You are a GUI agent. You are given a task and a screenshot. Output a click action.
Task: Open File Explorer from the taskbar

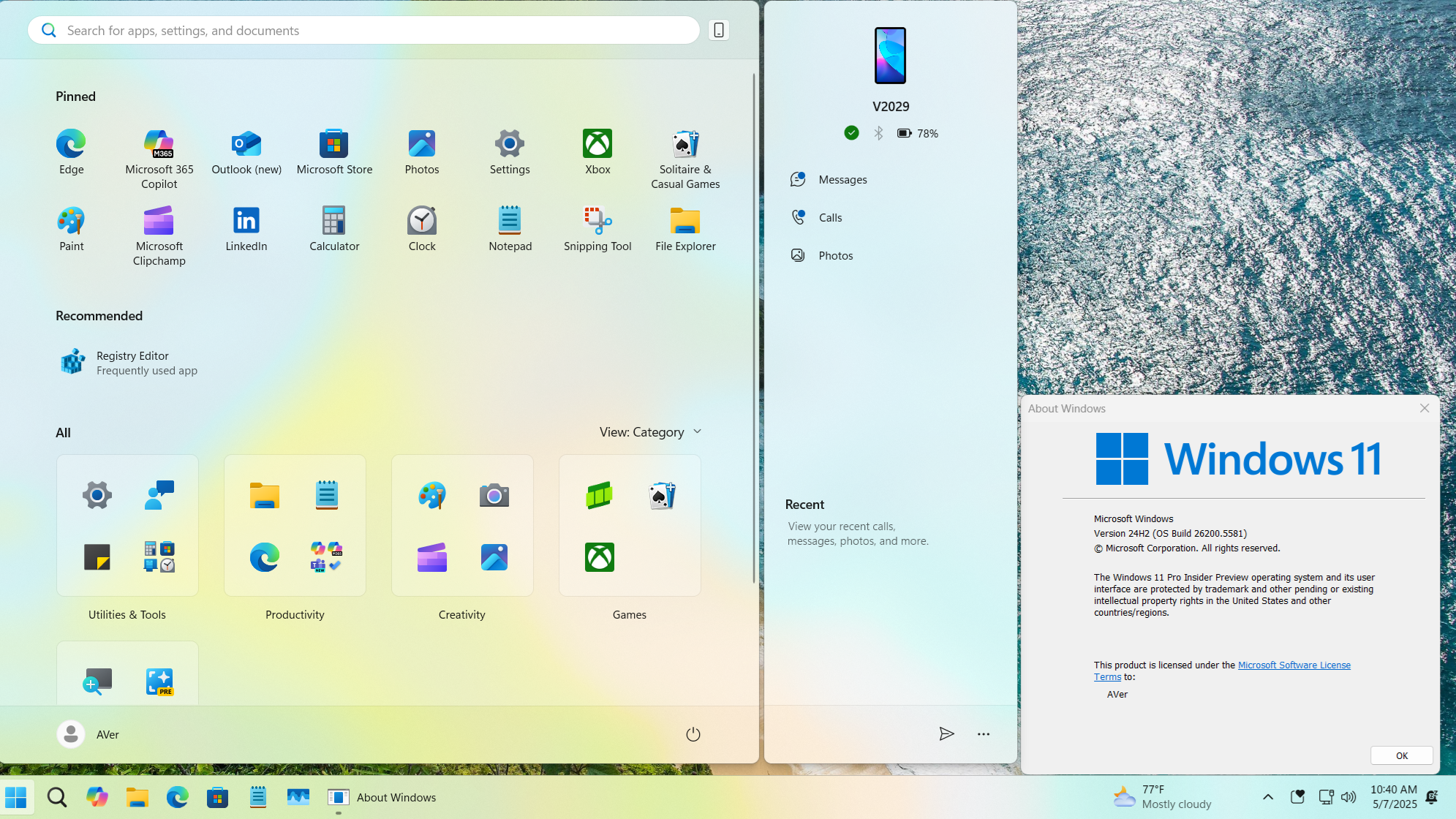pos(137,797)
